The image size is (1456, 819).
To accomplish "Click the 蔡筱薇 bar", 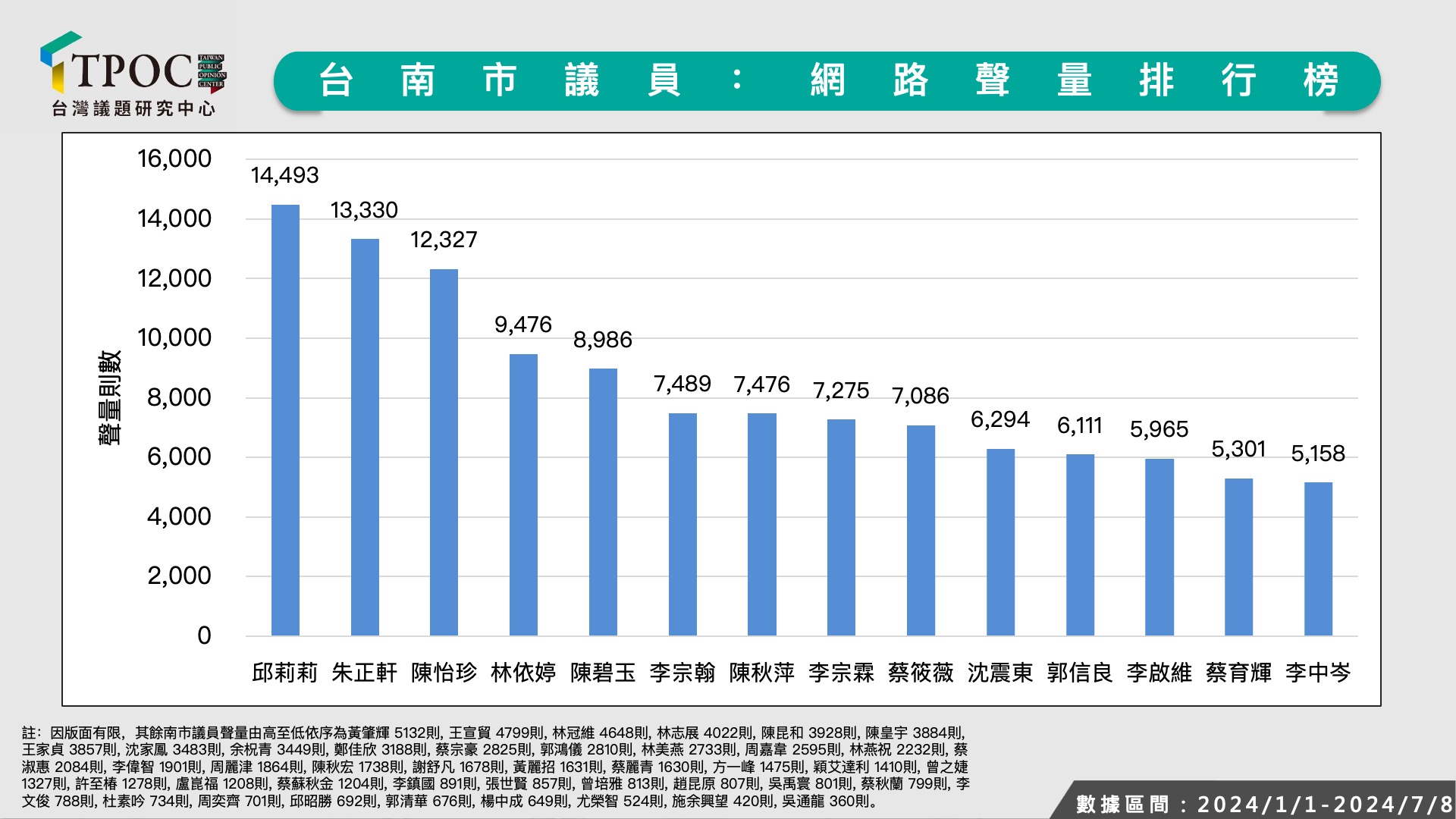I will 921,530.
